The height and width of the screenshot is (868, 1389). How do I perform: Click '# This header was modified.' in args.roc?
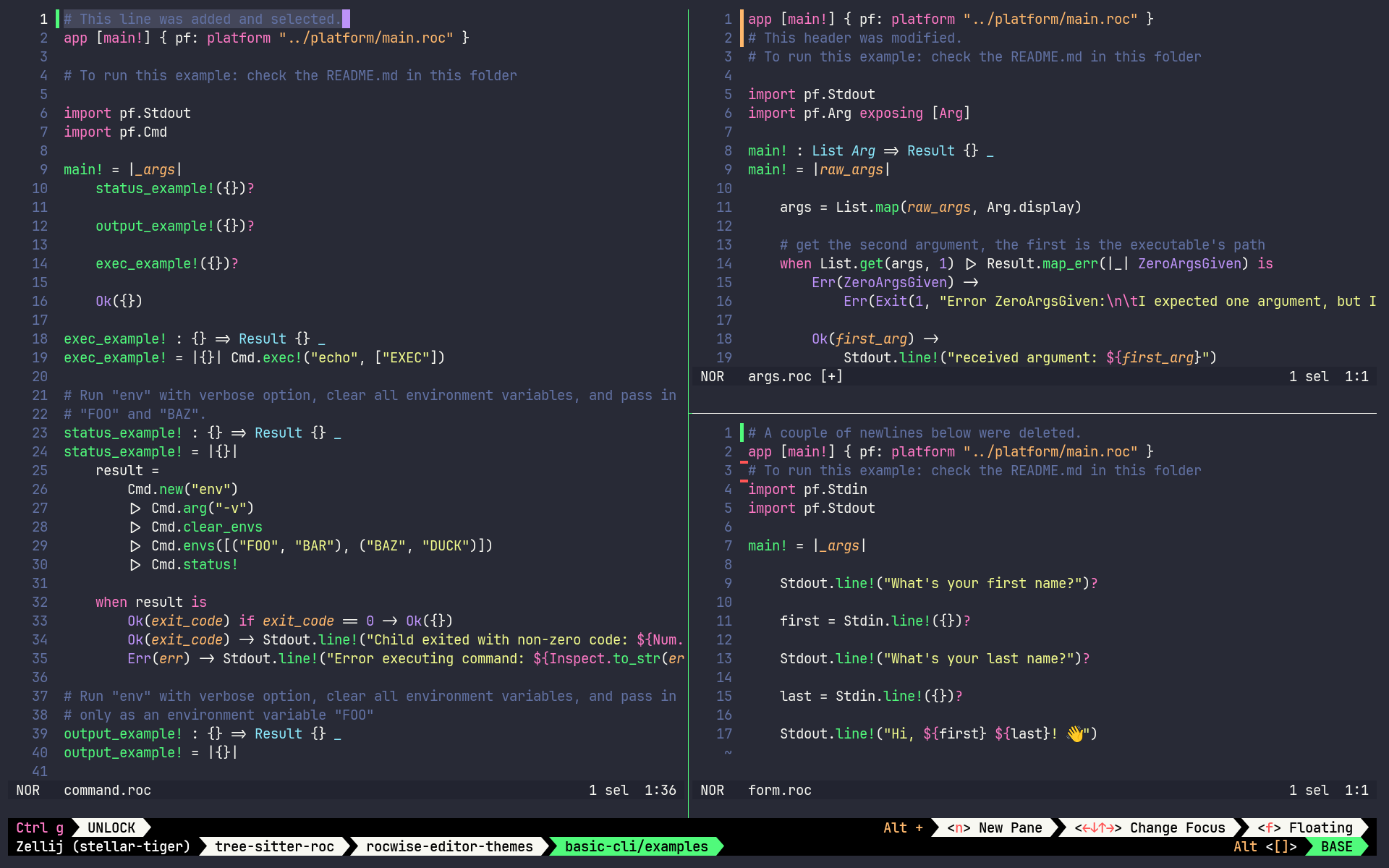[855, 38]
